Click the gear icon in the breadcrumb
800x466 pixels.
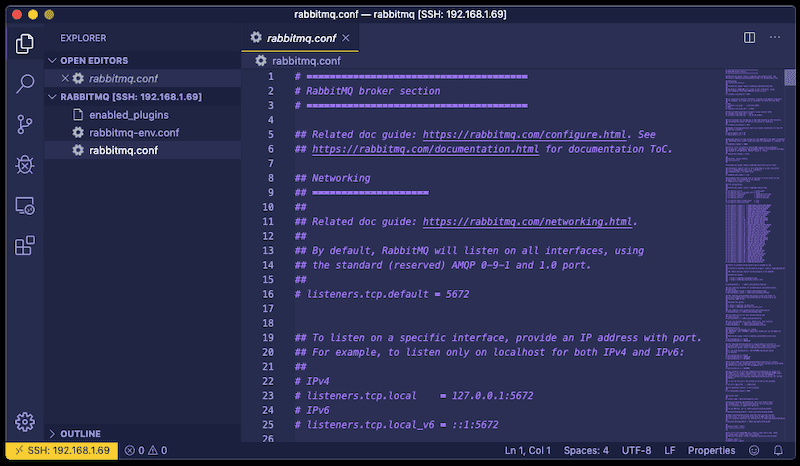[x=261, y=61]
